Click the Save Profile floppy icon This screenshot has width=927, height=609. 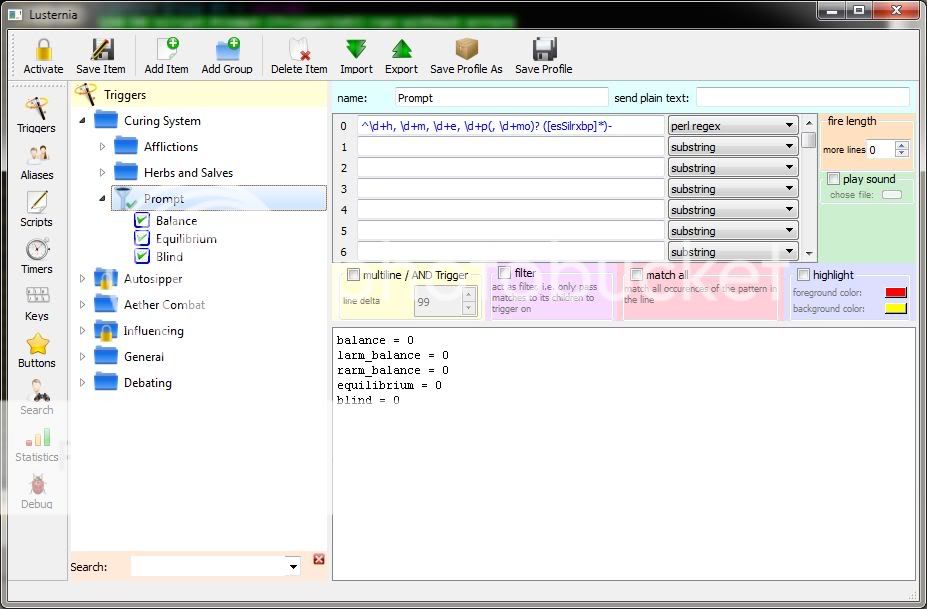pos(544,50)
